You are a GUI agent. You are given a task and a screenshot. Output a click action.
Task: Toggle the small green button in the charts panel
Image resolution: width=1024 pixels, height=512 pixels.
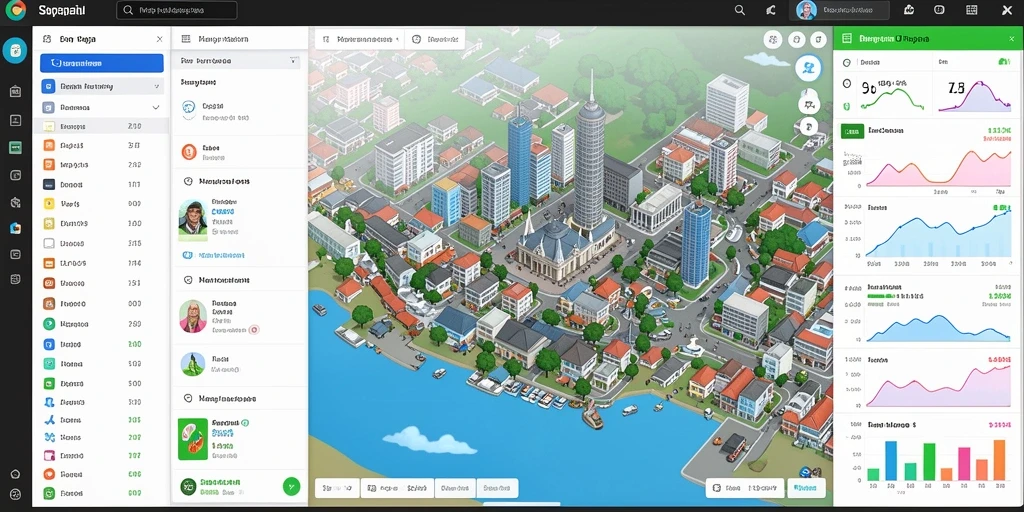click(x=852, y=131)
